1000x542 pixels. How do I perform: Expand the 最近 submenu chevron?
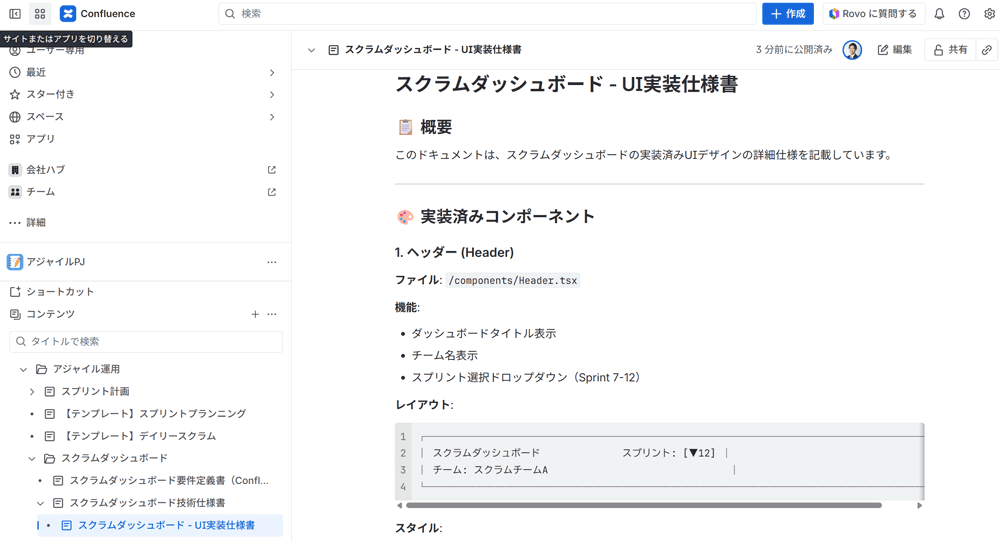pos(272,73)
